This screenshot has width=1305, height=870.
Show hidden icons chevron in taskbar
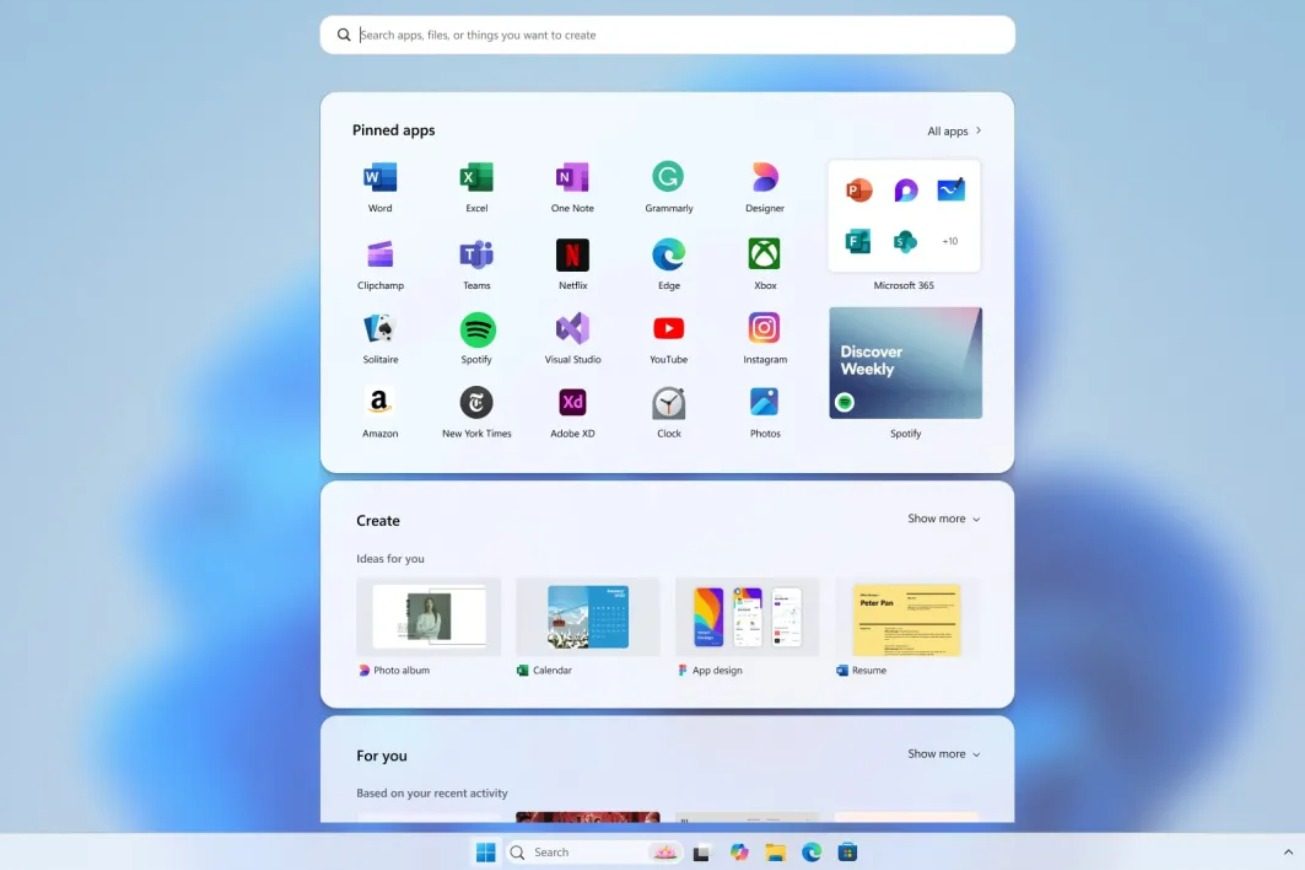[1288, 852]
